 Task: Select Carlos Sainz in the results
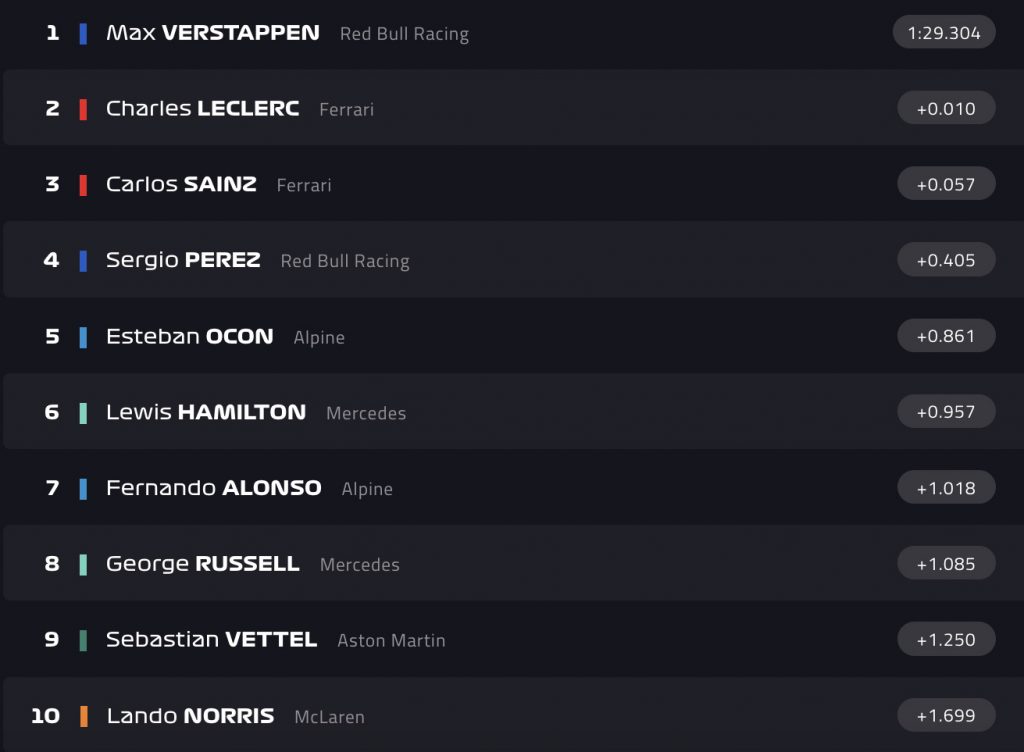pos(181,185)
